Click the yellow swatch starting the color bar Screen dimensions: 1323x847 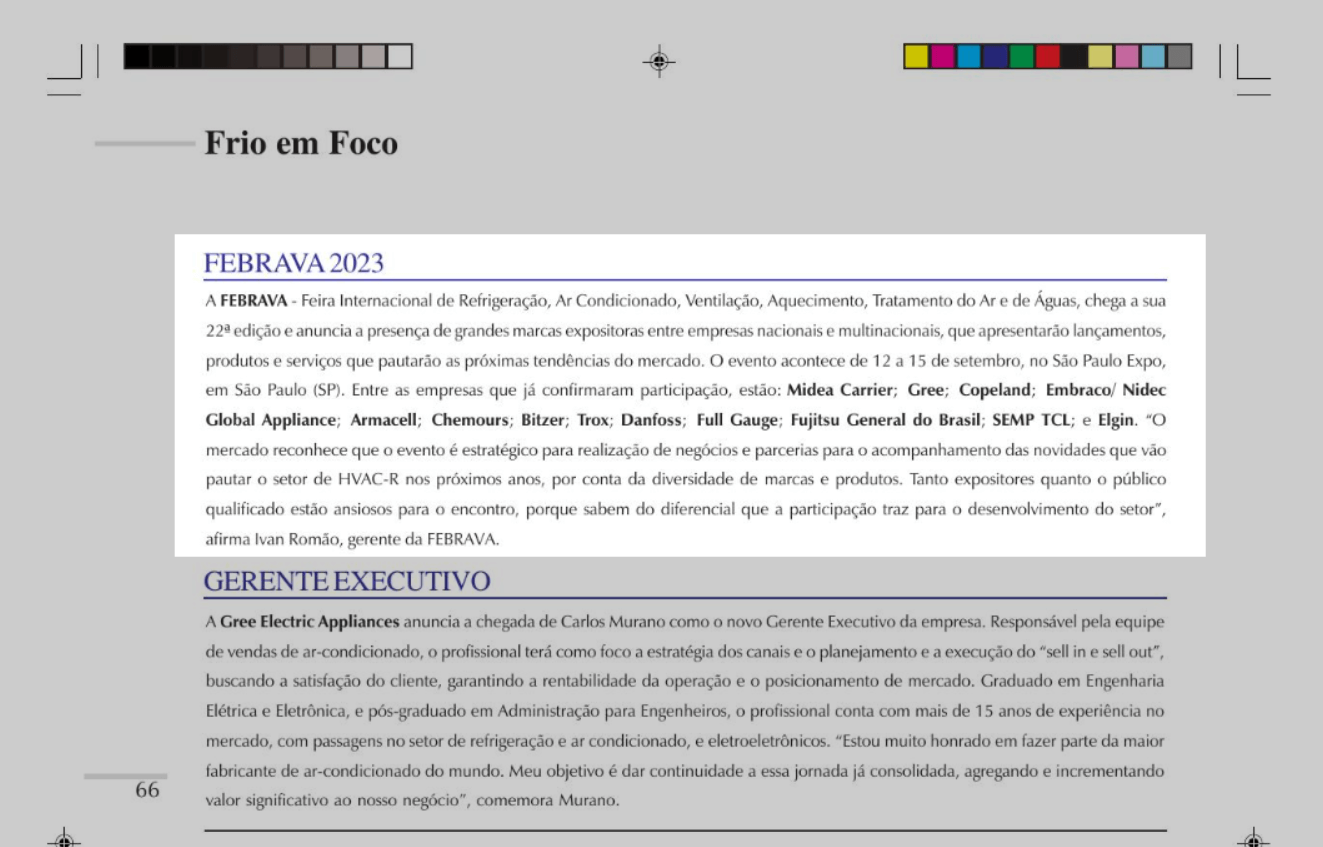click(916, 57)
